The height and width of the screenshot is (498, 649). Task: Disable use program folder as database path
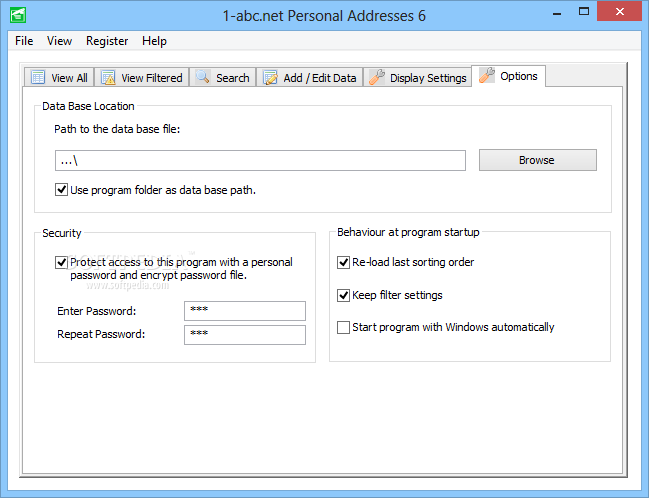pyautogui.click(x=62, y=189)
